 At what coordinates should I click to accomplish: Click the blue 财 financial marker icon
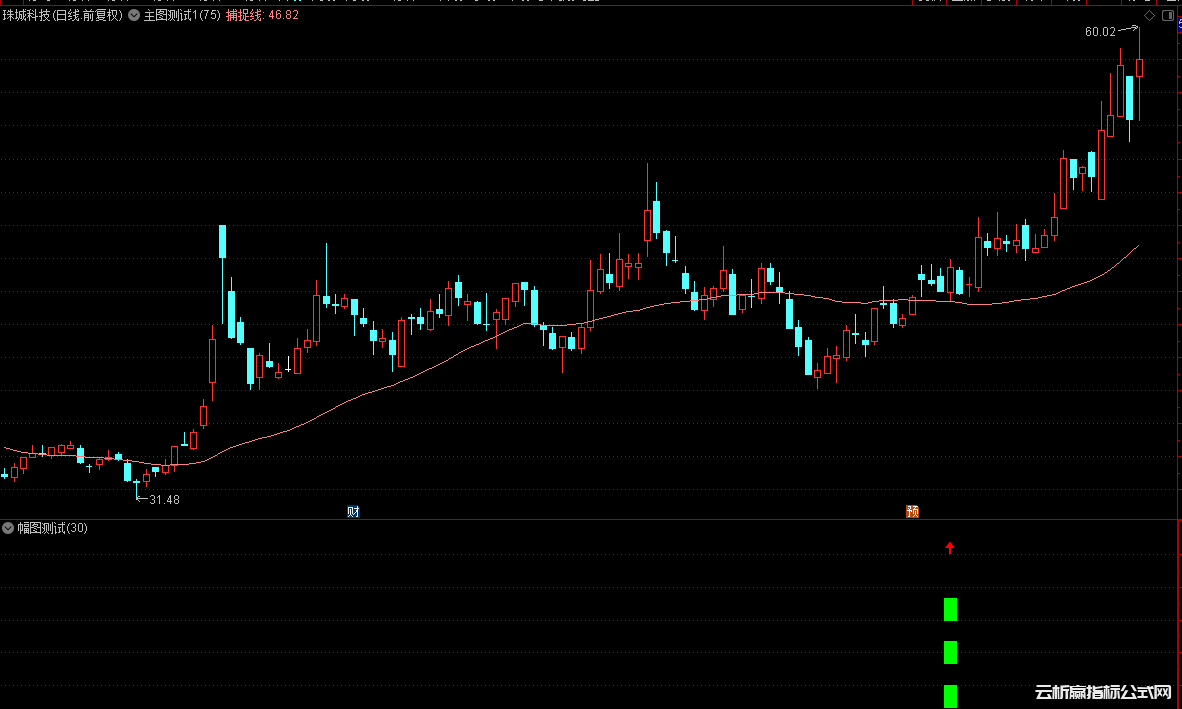click(353, 511)
